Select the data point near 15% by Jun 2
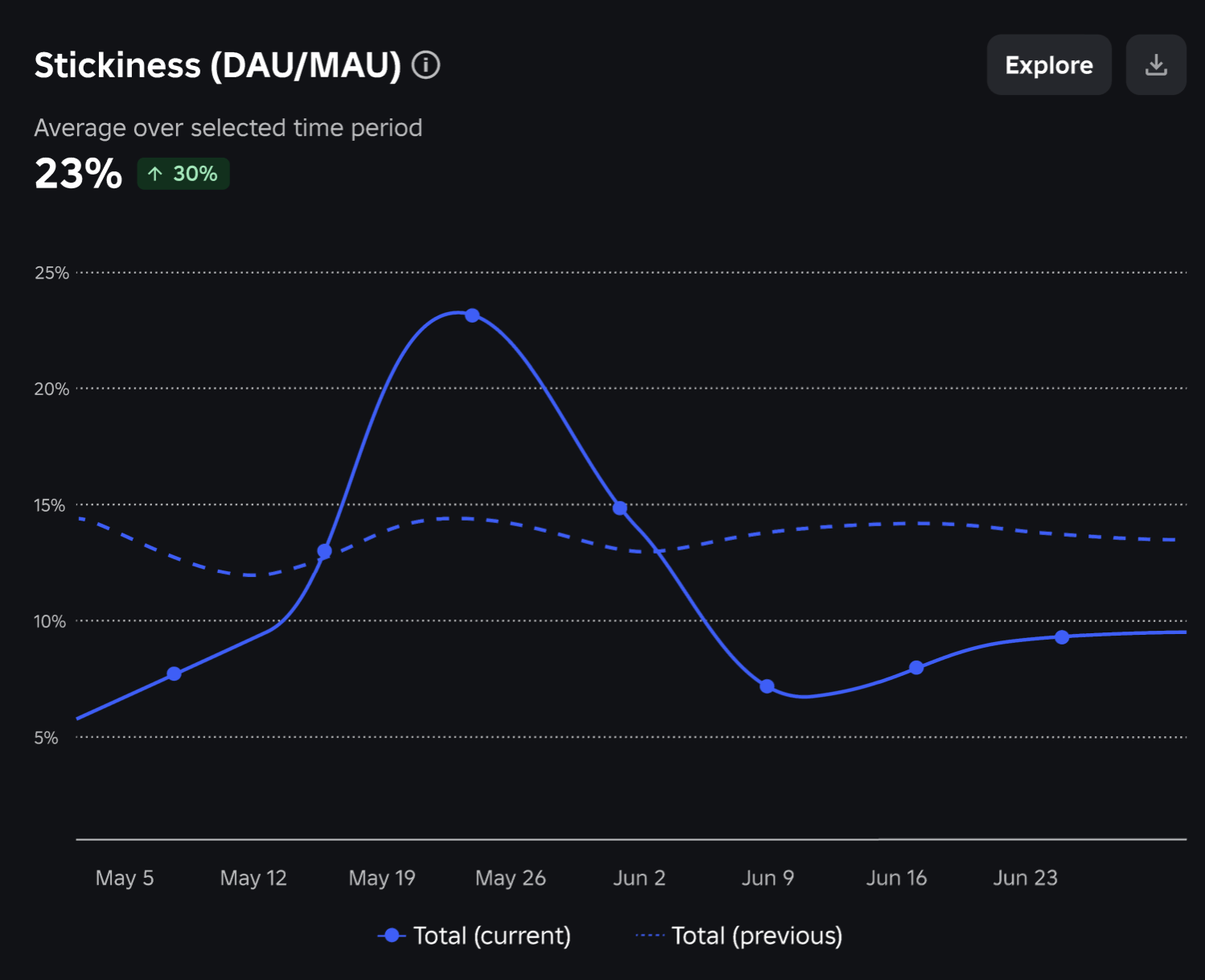 tap(619, 509)
